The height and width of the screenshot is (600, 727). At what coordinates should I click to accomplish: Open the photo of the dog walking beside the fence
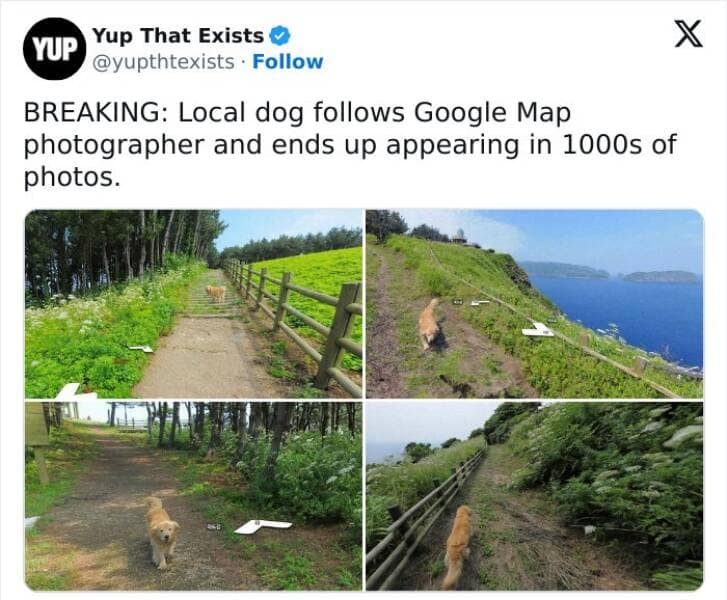(534, 496)
